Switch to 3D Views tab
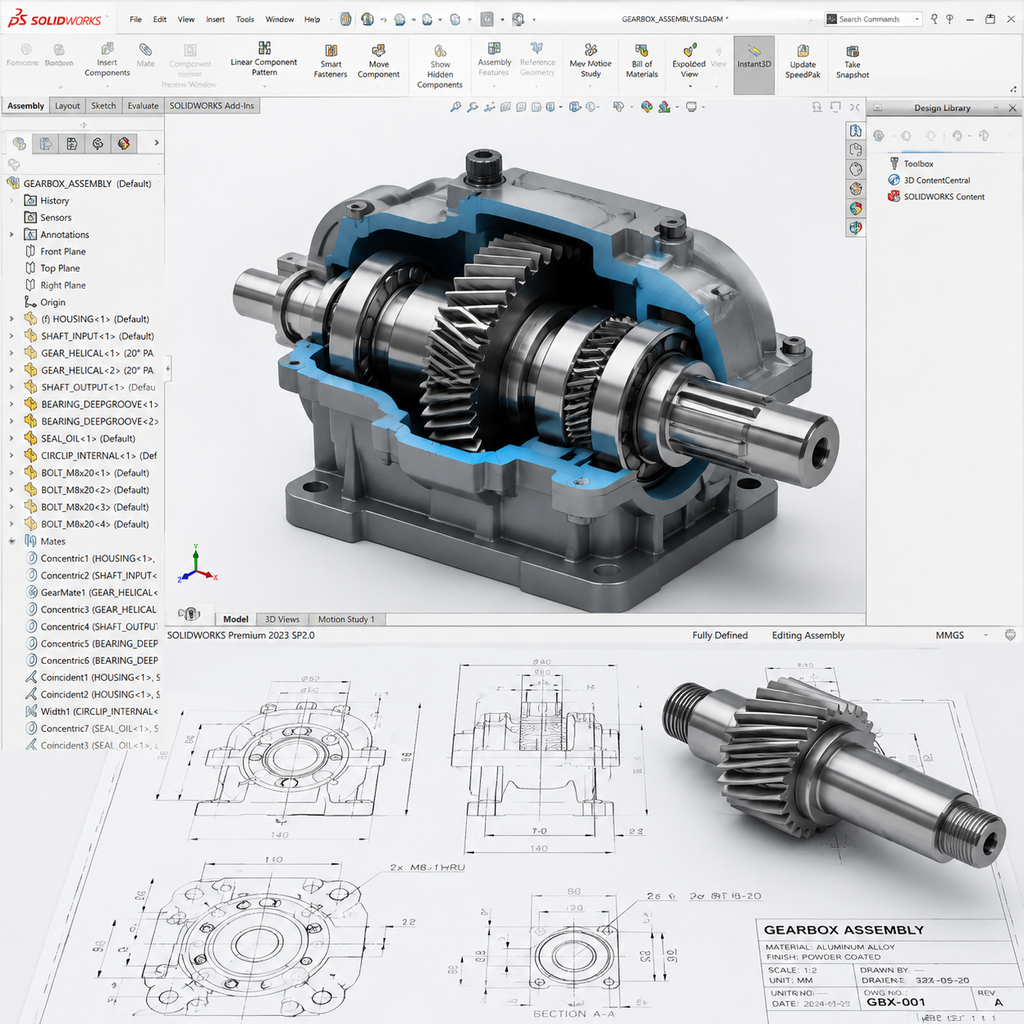1024x1024 pixels. coord(282,619)
